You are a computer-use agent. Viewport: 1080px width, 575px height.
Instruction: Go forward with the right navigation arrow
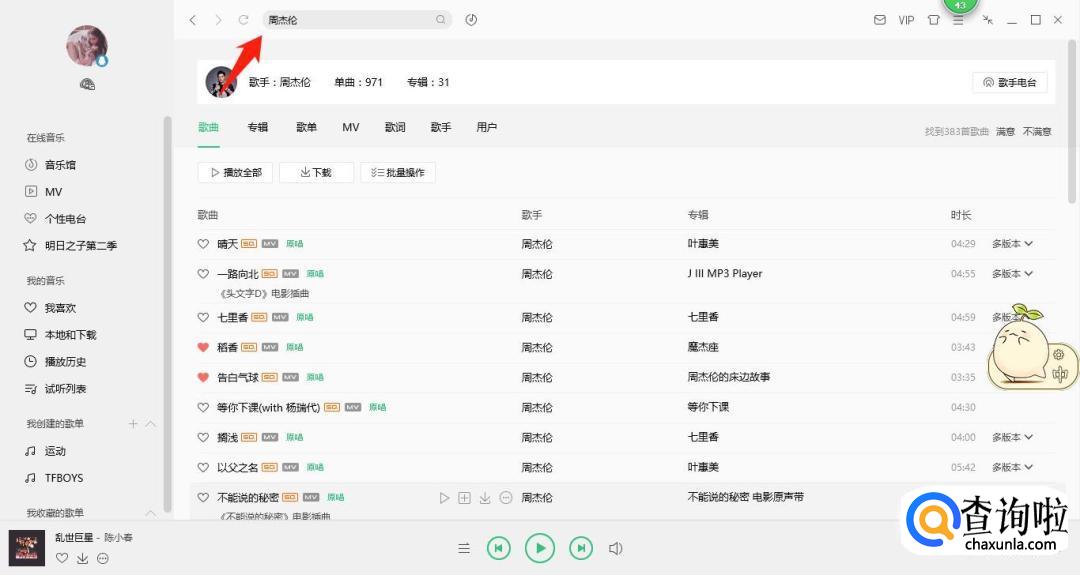pos(218,20)
